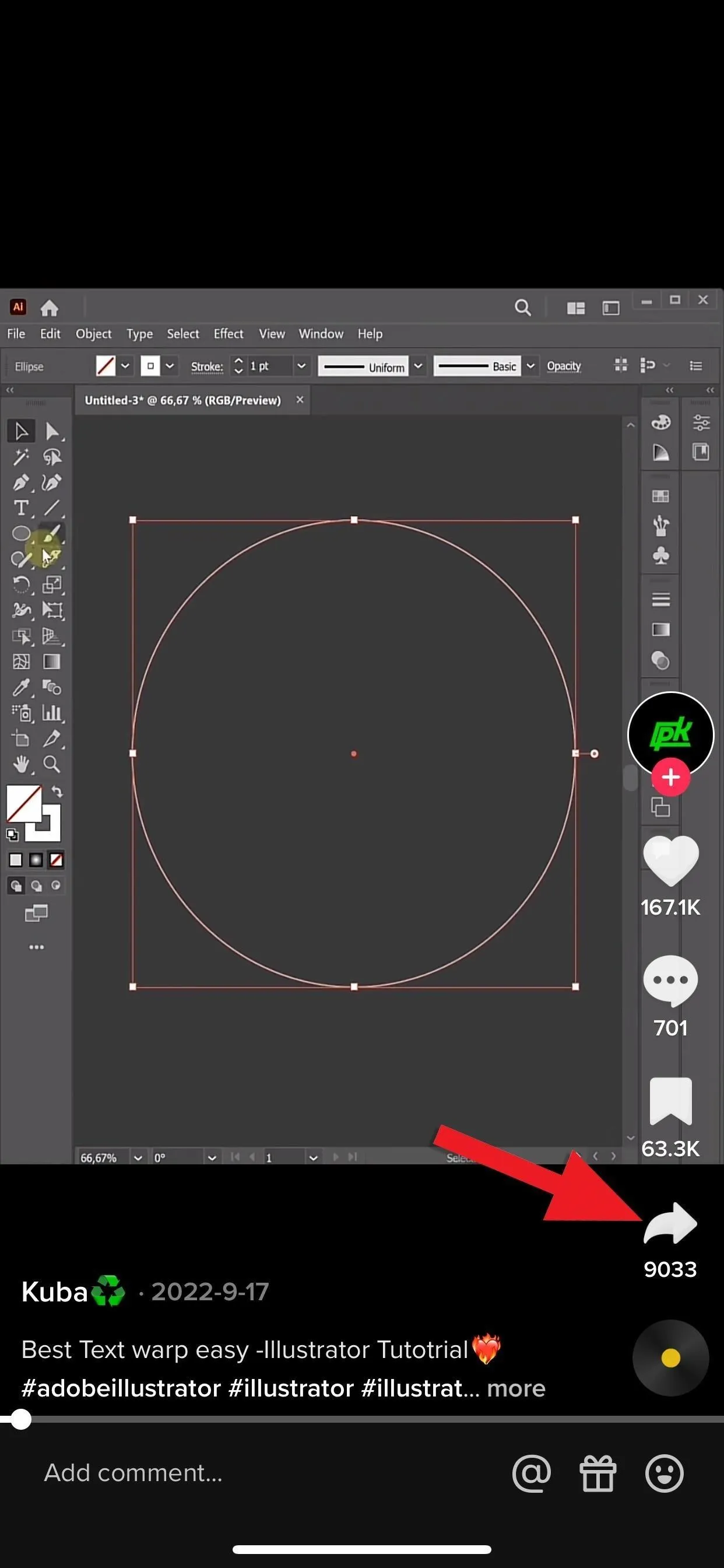Viewport: 724px width, 1568px height.
Task: Swap fill and stroke arrows
Action: tap(57, 792)
